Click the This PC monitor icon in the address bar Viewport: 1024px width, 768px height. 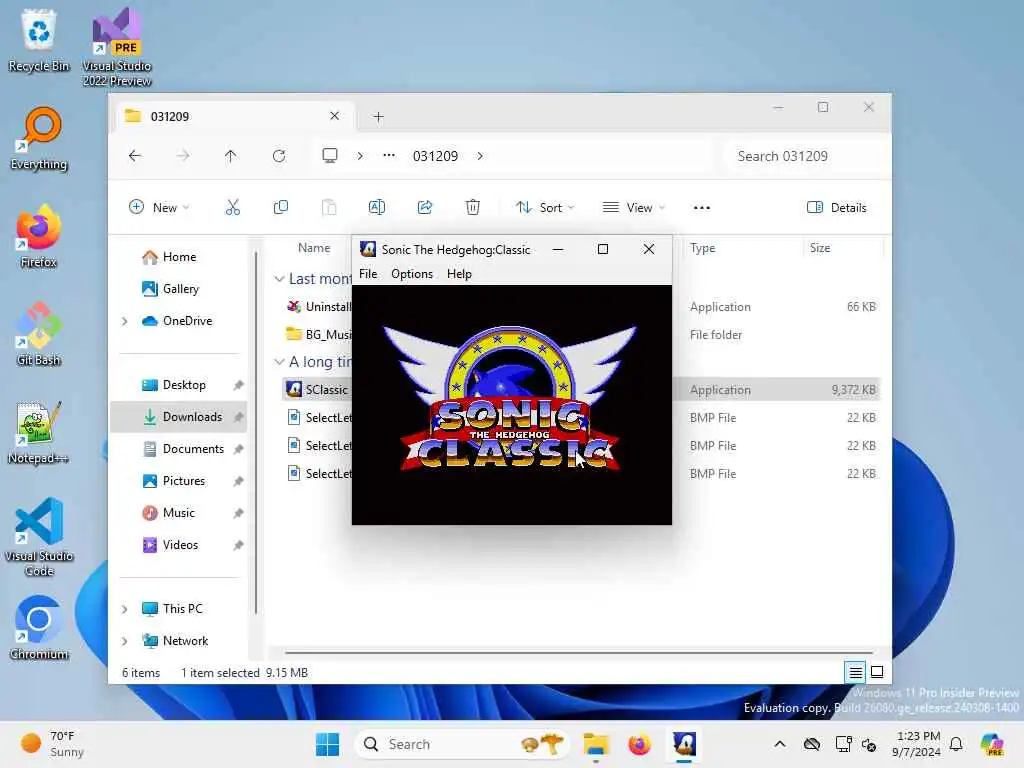click(330, 155)
